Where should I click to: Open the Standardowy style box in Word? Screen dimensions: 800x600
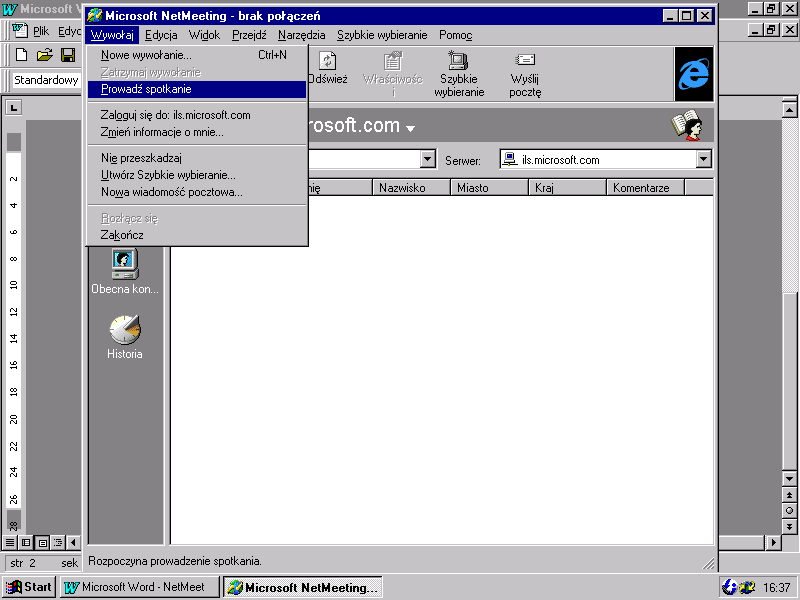pyautogui.click(x=46, y=80)
